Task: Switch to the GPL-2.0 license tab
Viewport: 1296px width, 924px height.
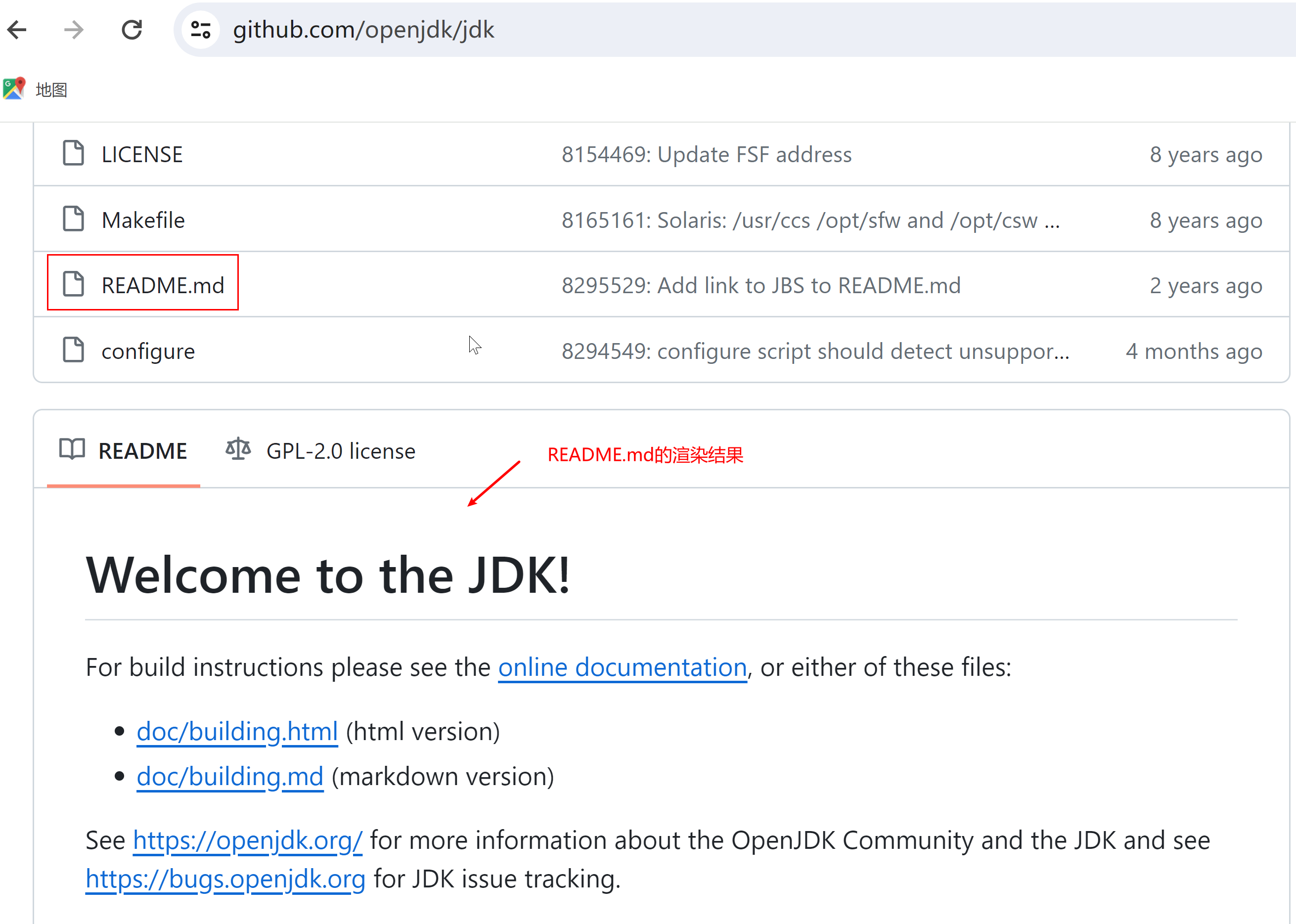Action: pyautogui.click(x=340, y=451)
